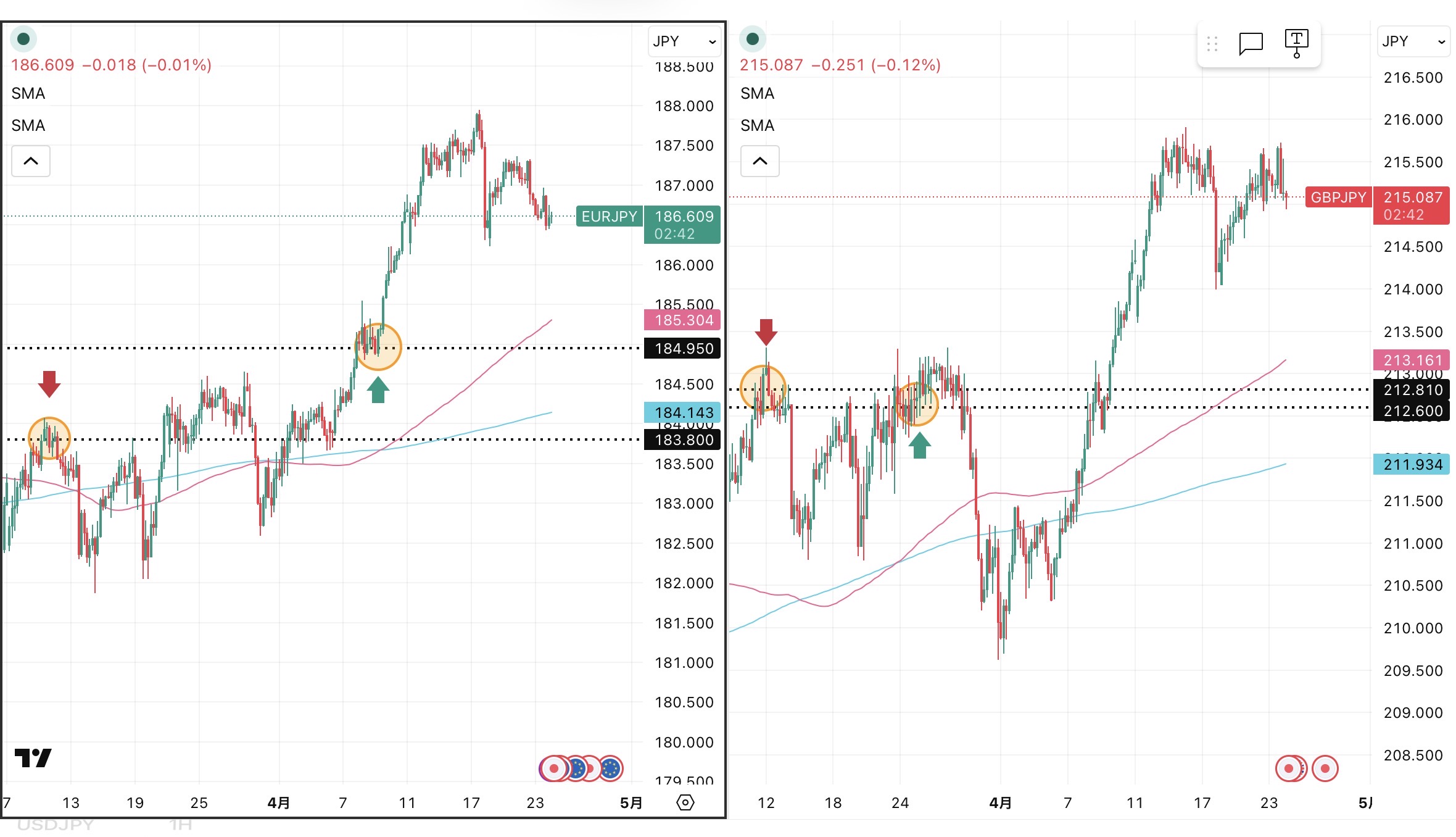
Task: Click the 184.950 horizontal line price label
Action: click(684, 349)
